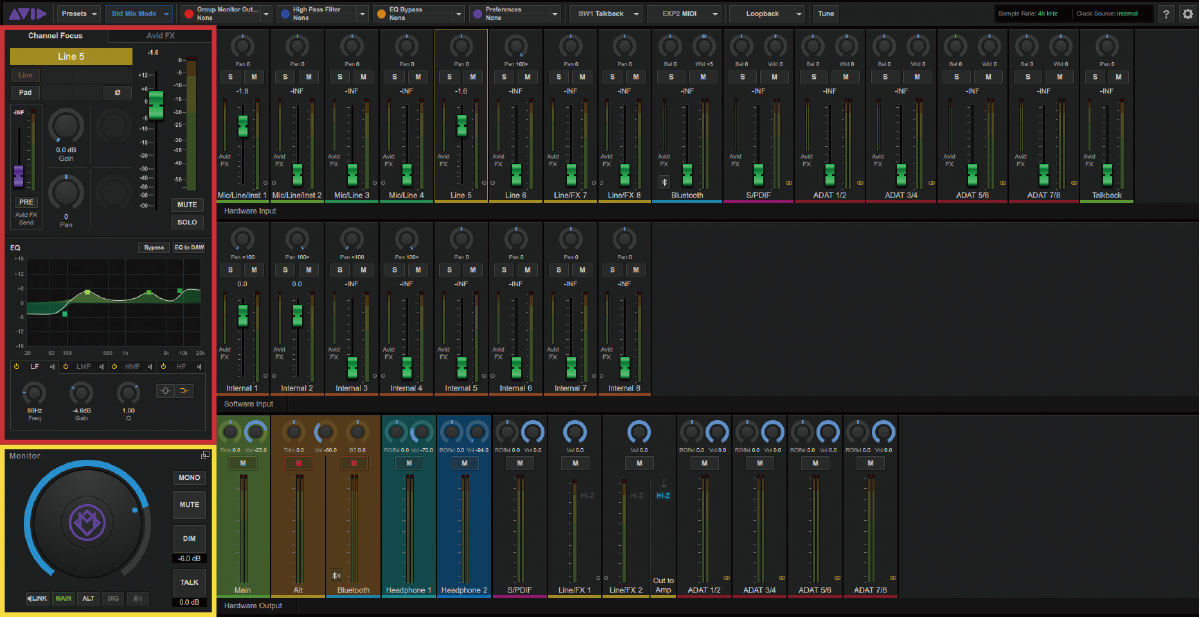1200x618 pixels.
Task: Click the Gain knob in Channel Focus
Action: pyautogui.click(x=67, y=125)
